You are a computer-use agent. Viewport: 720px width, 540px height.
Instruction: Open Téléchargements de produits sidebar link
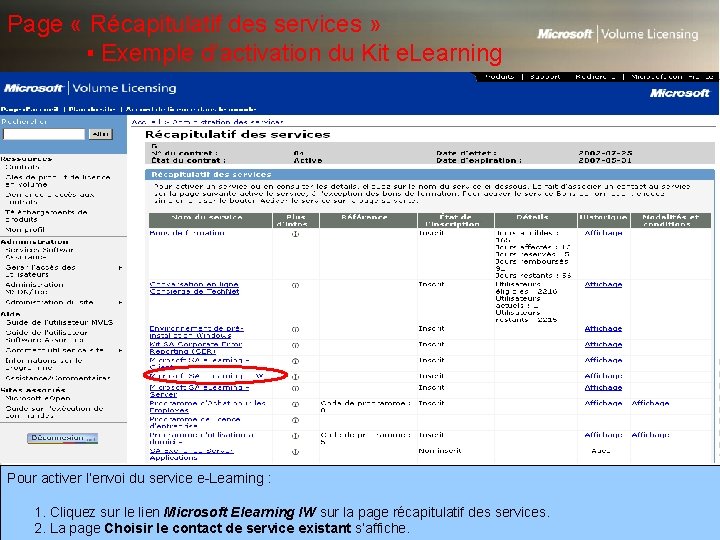click(x=46, y=216)
